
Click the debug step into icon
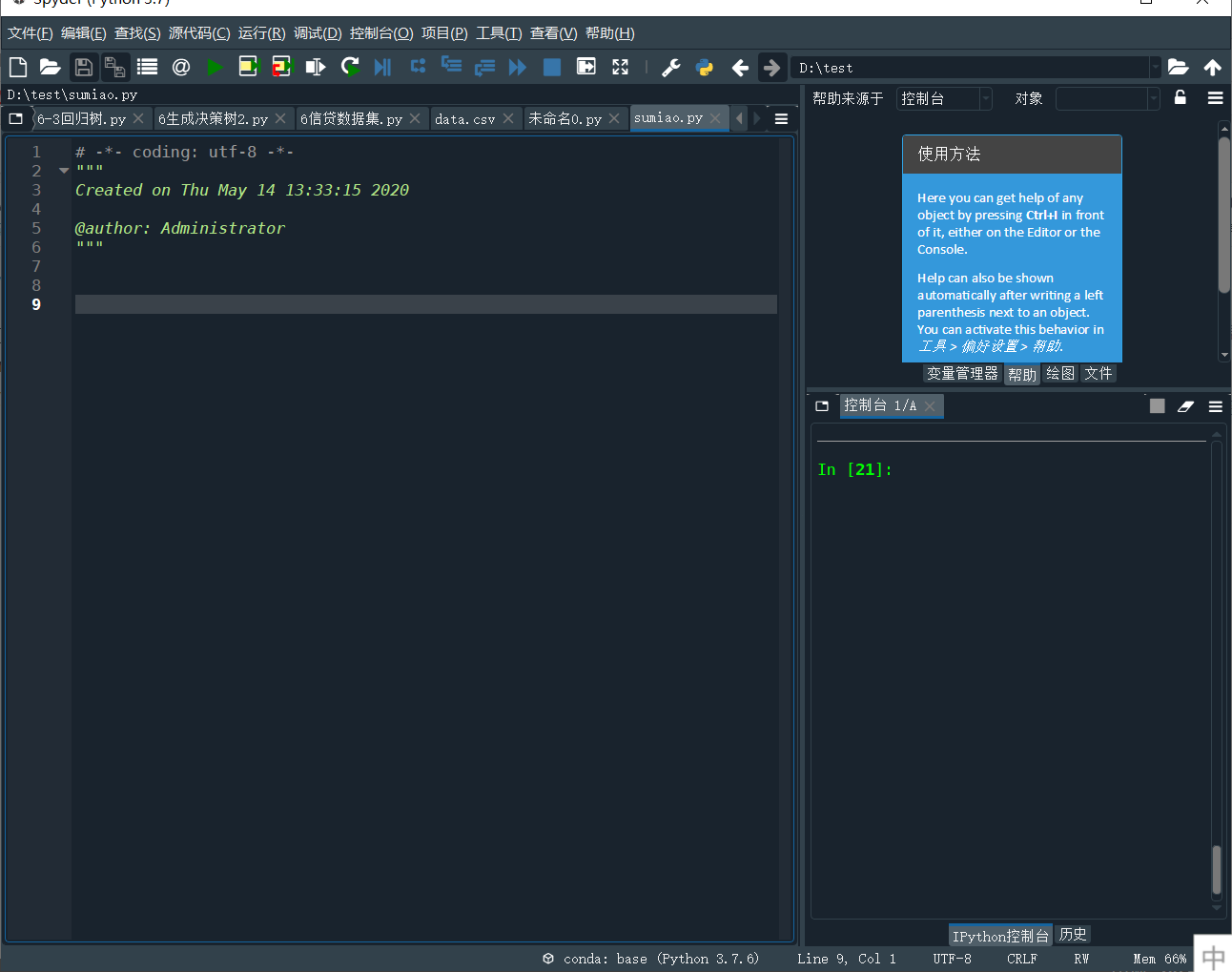[451, 67]
